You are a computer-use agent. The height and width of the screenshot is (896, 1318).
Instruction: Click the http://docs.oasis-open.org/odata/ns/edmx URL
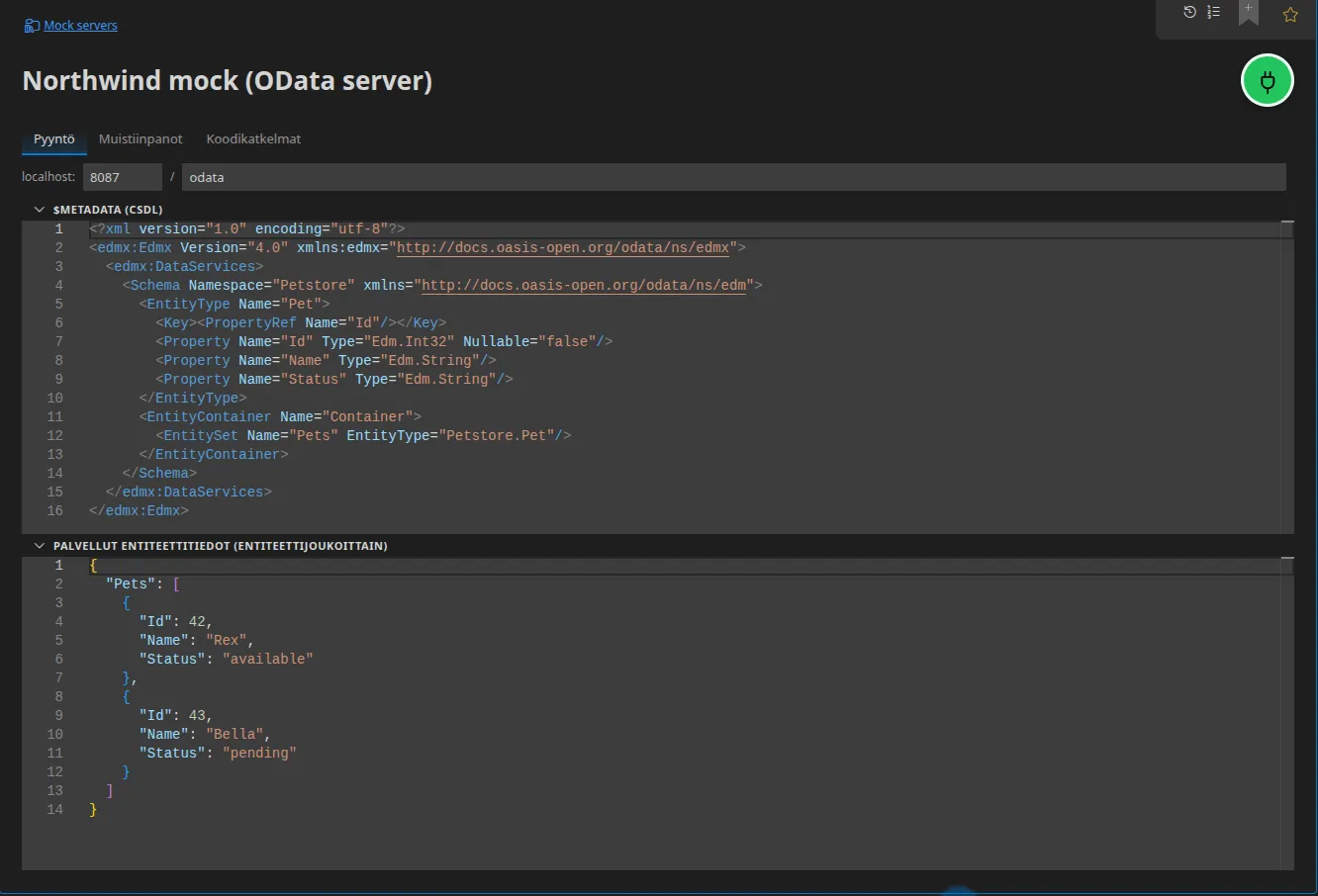[563, 247]
